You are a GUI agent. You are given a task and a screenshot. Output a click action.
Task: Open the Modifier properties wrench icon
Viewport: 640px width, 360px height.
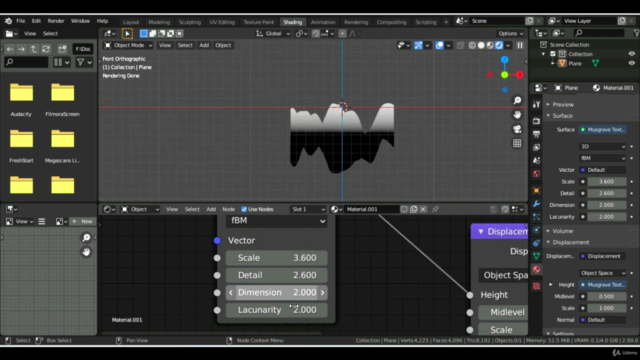click(x=536, y=203)
